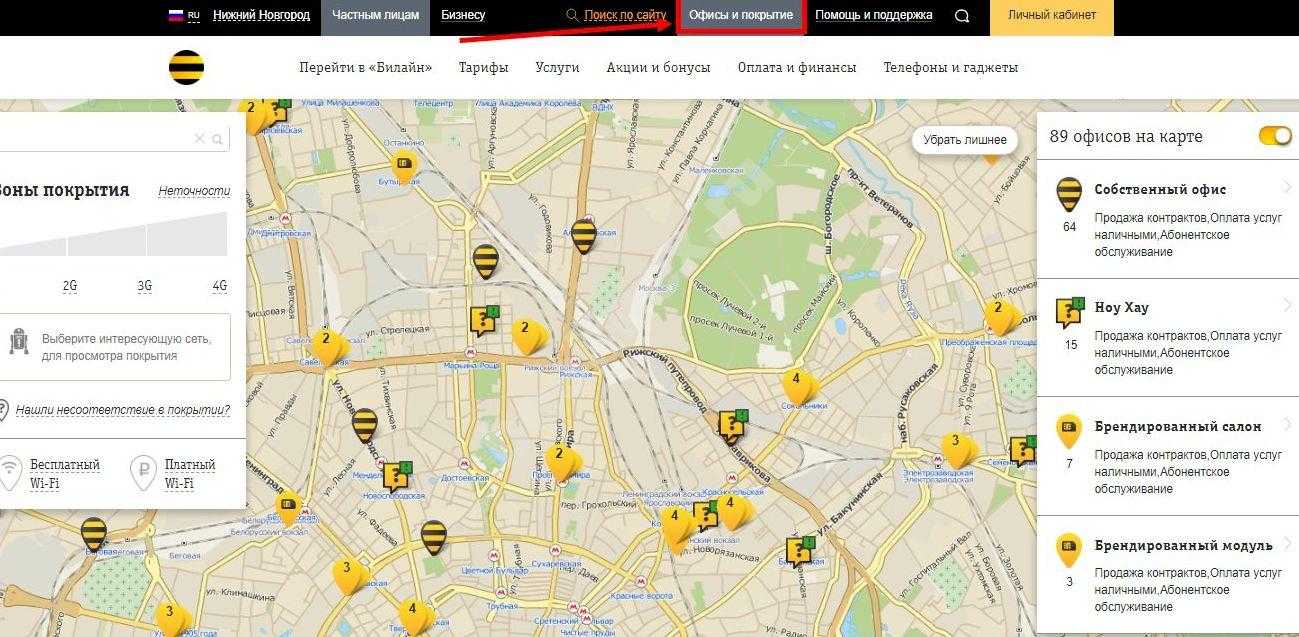Expand the Собственный офис chevron
The width and height of the screenshot is (1299, 637).
click(x=1287, y=189)
